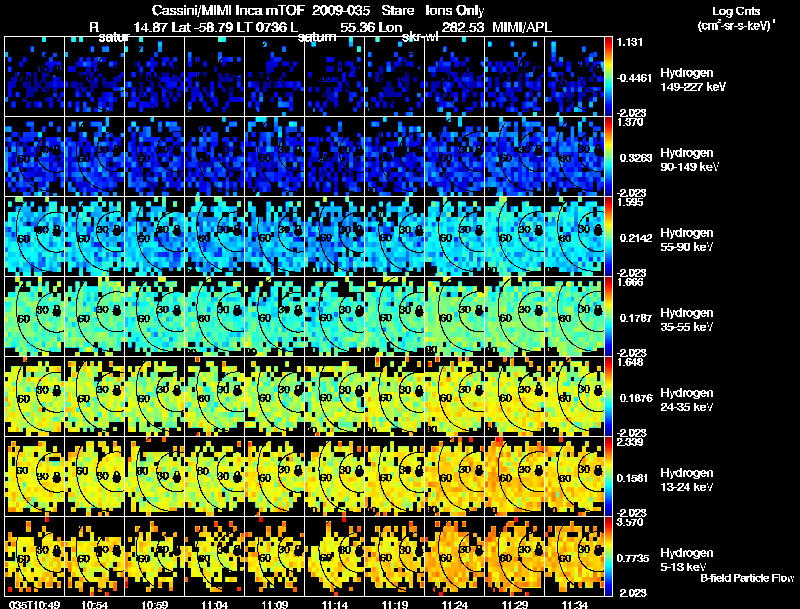This screenshot has height=609, width=800.
Task: Select the color scale midpoint '0.2142'
Action: click(636, 238)
